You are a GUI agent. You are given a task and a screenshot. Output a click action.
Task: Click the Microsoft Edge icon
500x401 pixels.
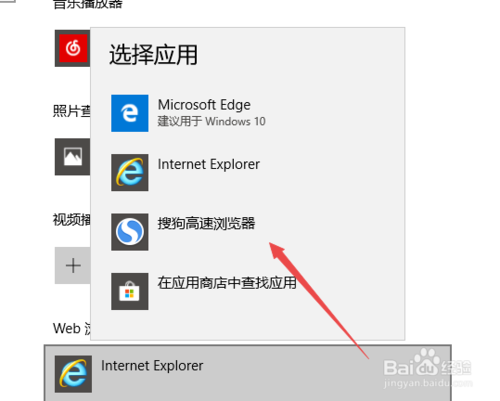point(130,113)
